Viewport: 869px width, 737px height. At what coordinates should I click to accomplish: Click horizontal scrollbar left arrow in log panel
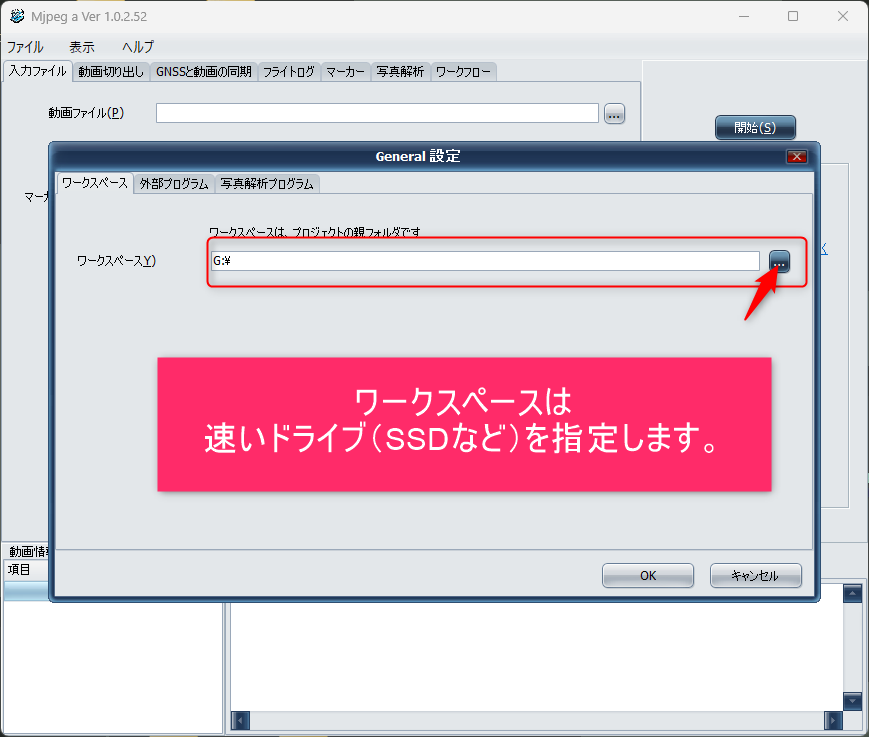pos(240,721)
